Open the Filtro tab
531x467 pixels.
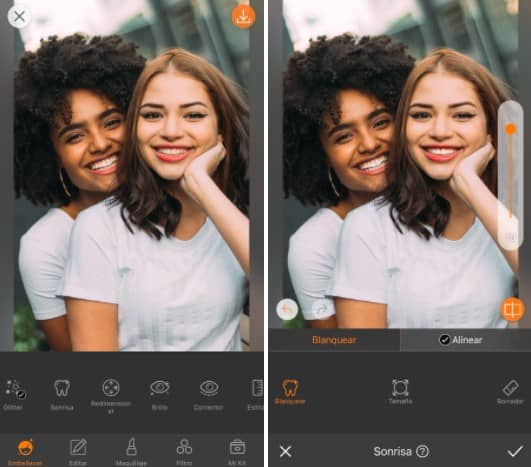point(184,452)
